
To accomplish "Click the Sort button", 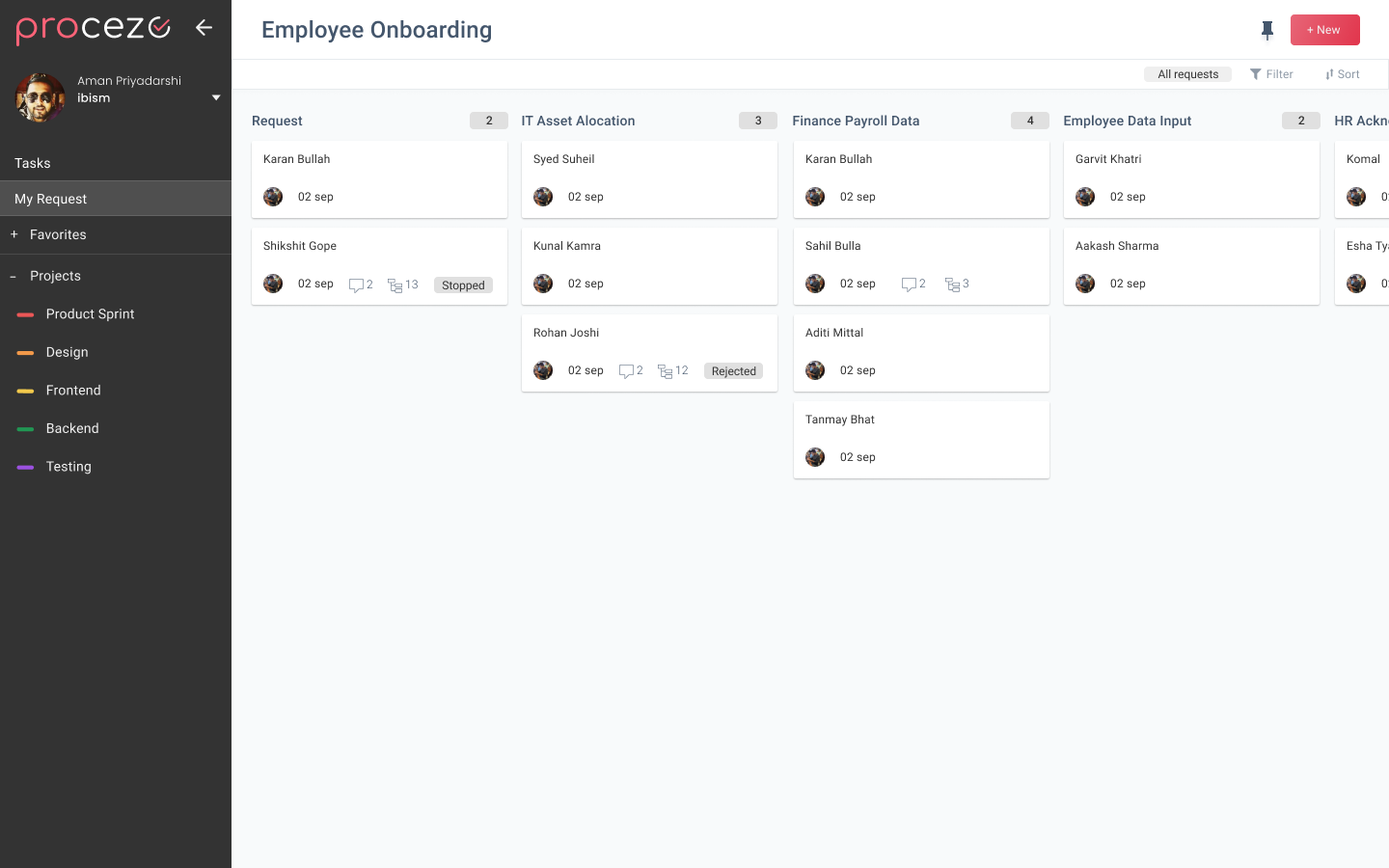I will [x=1342, y=74].
